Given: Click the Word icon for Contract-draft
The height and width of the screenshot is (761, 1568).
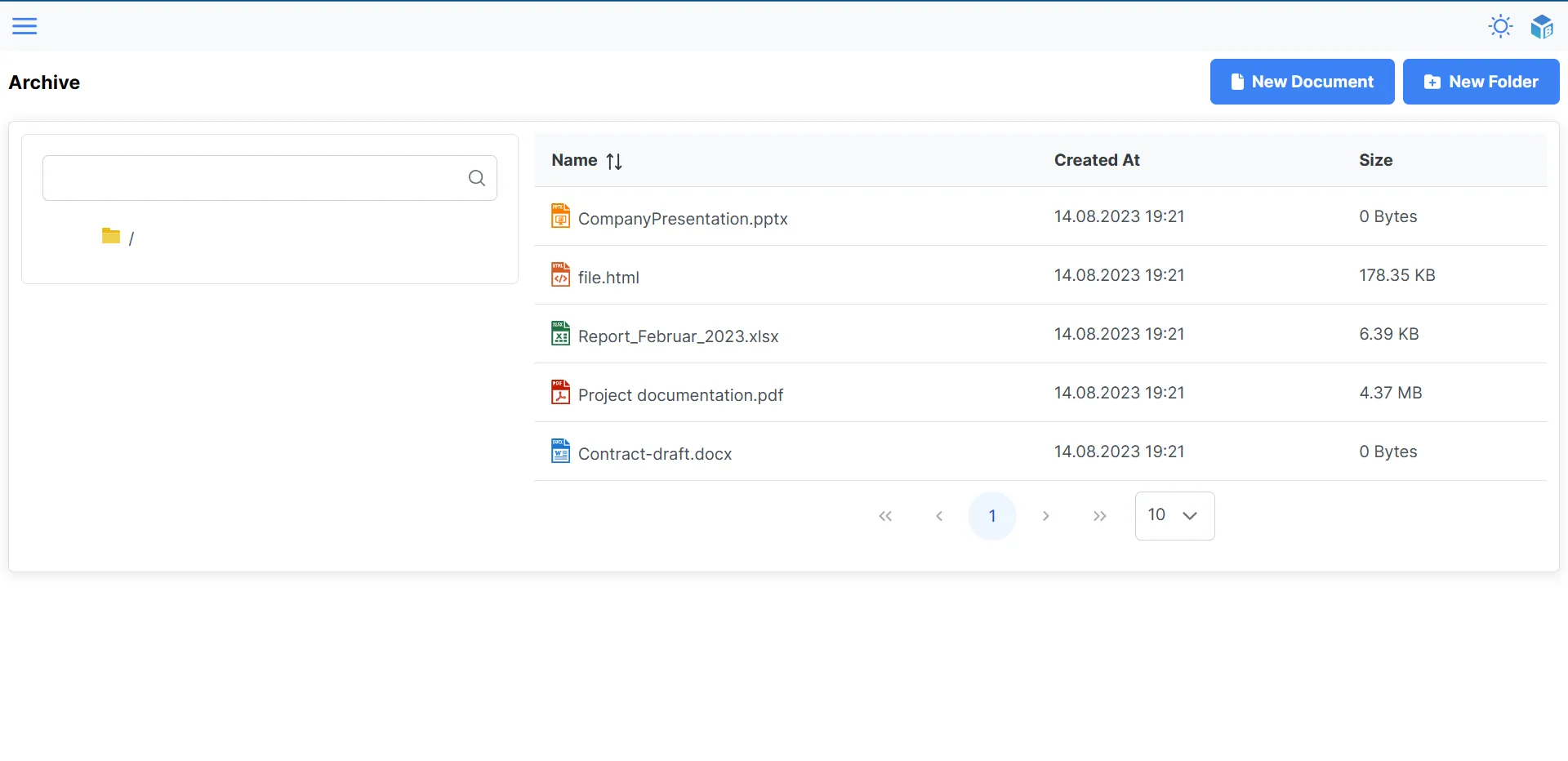Looking at the screenshot, I should click(560, 452).
